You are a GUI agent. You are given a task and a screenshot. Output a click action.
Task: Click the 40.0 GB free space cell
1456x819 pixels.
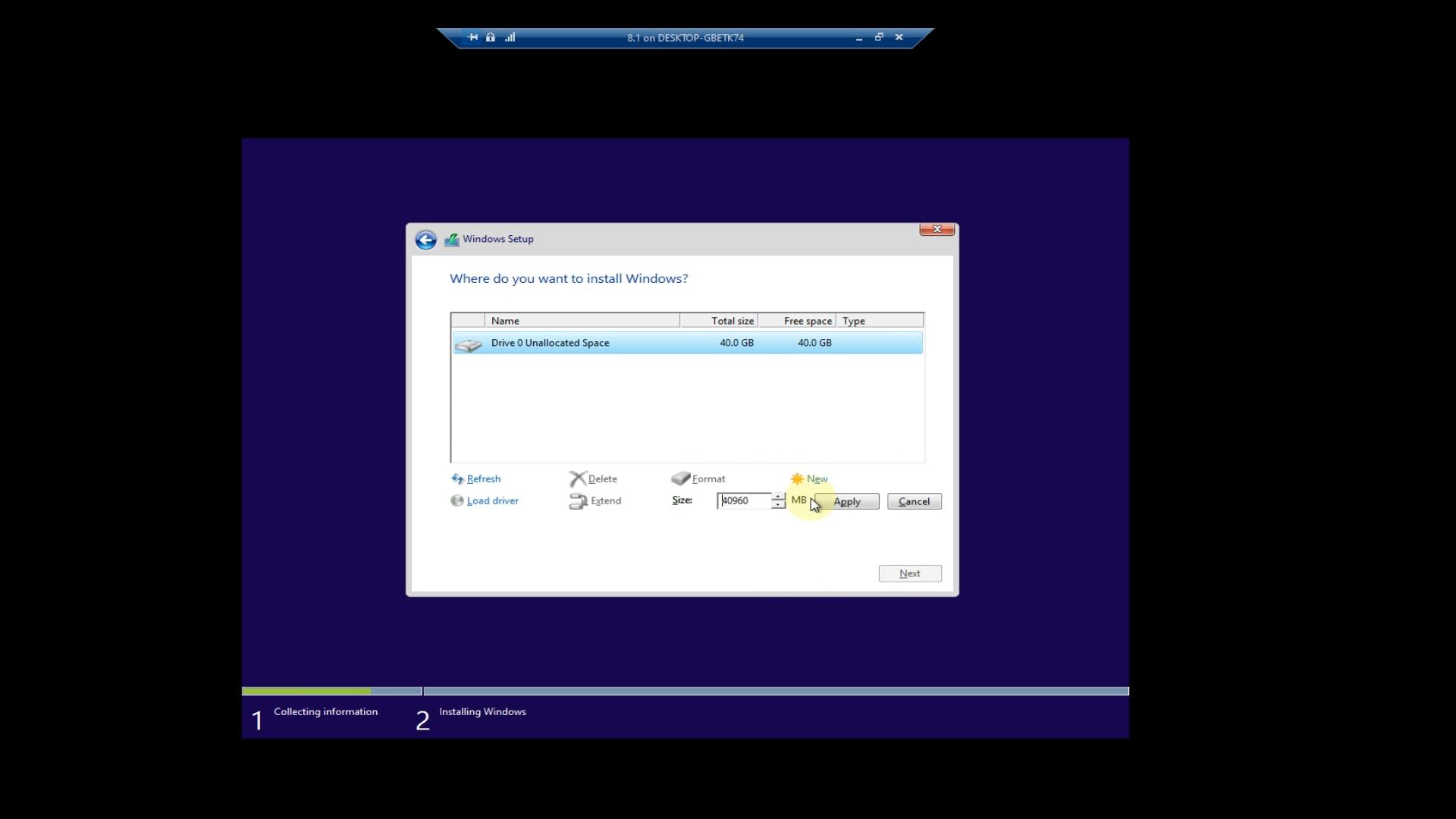[814, 344]
